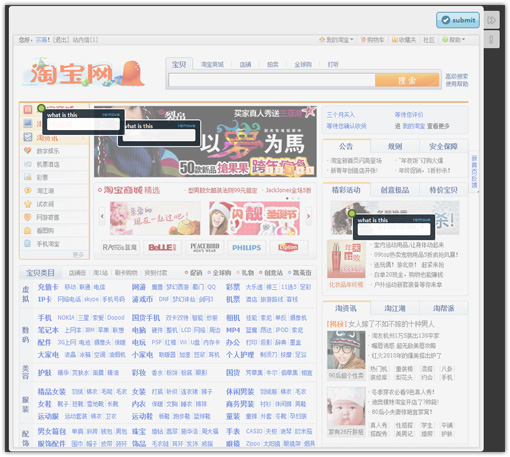
Task: Click the PHILIPS brand logo
Action: tap(246, 248)
